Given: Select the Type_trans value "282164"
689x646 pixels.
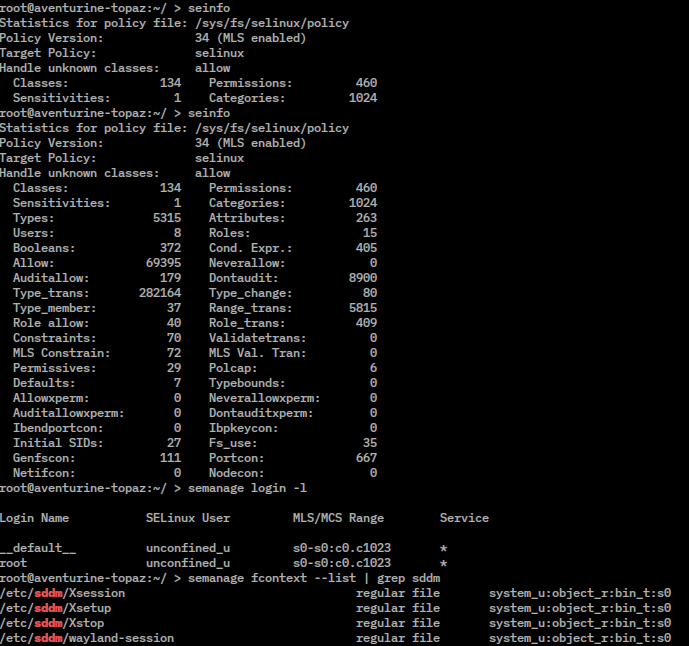Looking at the screenshot, I should 160,293.
